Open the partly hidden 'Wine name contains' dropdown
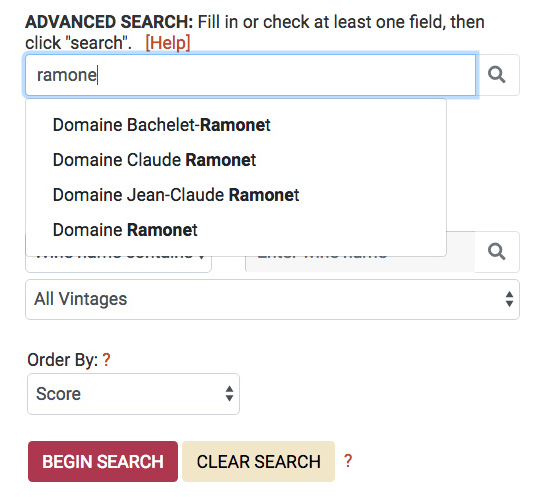533x497 pixels. (x=118, y=264)
